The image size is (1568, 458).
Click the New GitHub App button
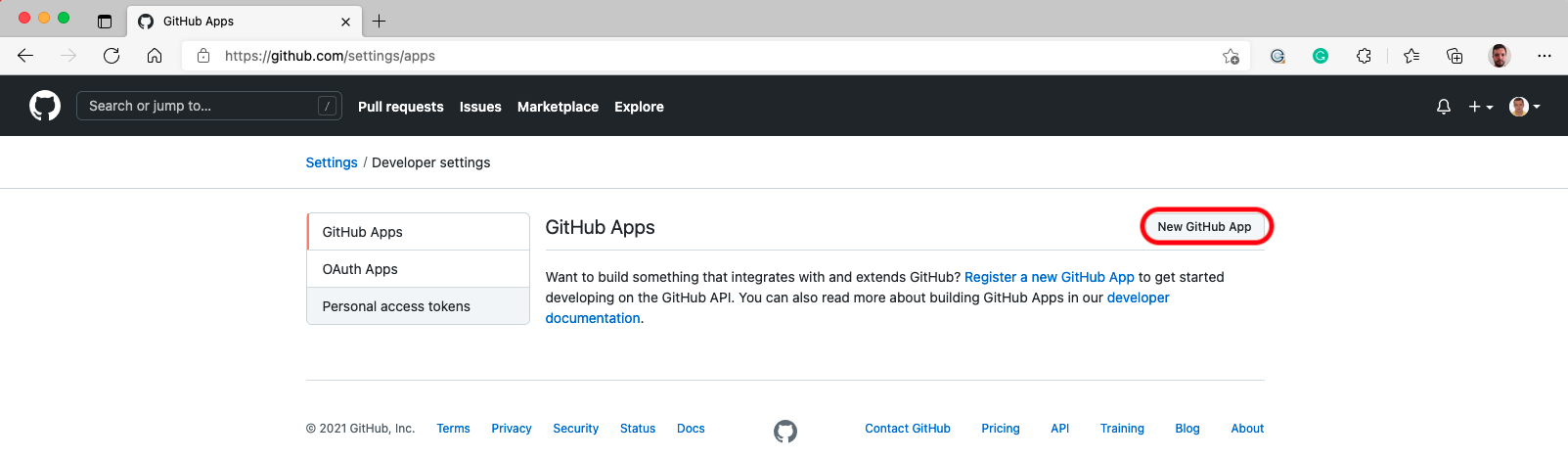pyautogui.click(x=1204, y=227)
